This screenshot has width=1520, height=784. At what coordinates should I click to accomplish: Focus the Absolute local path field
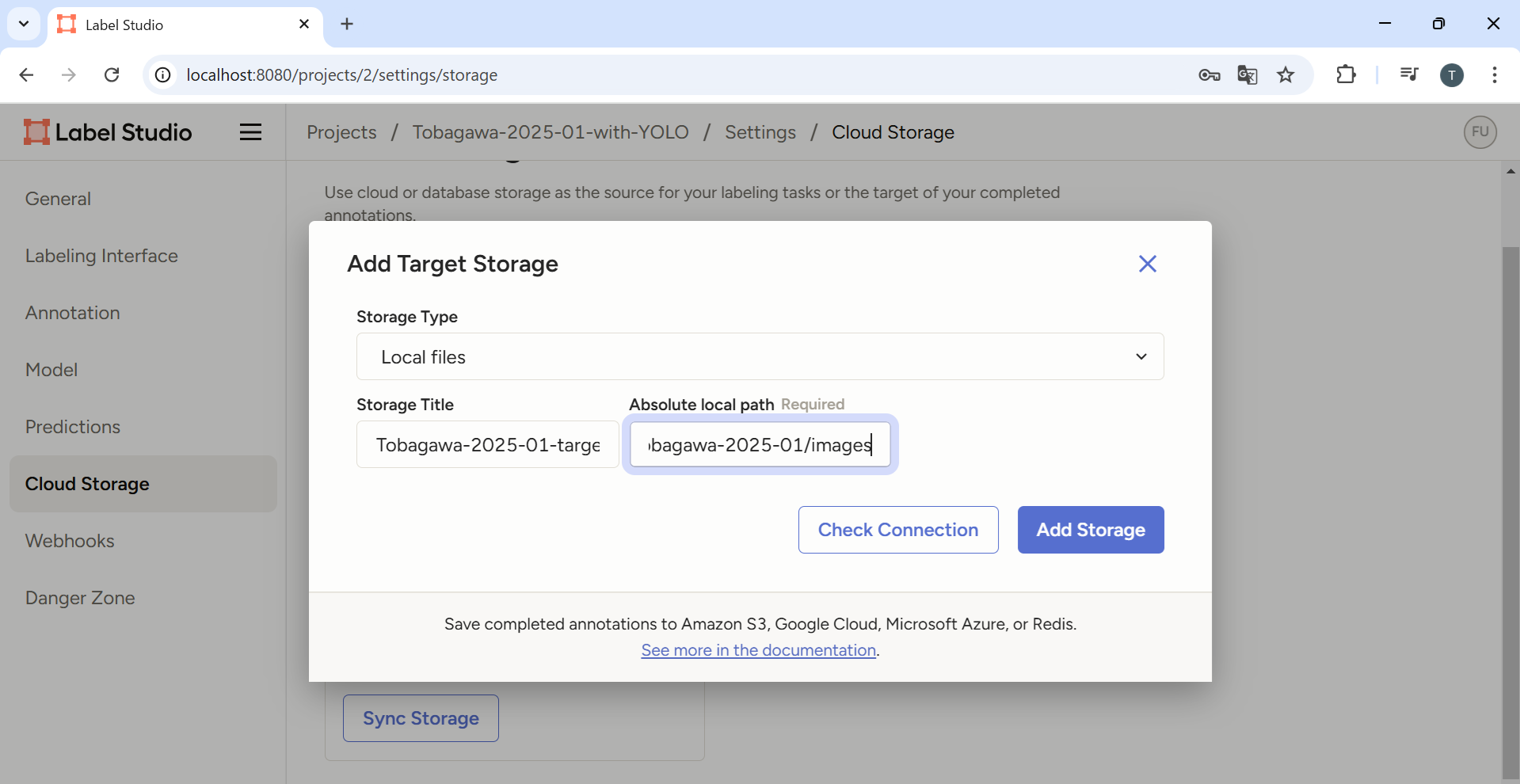tap(760, 444)
